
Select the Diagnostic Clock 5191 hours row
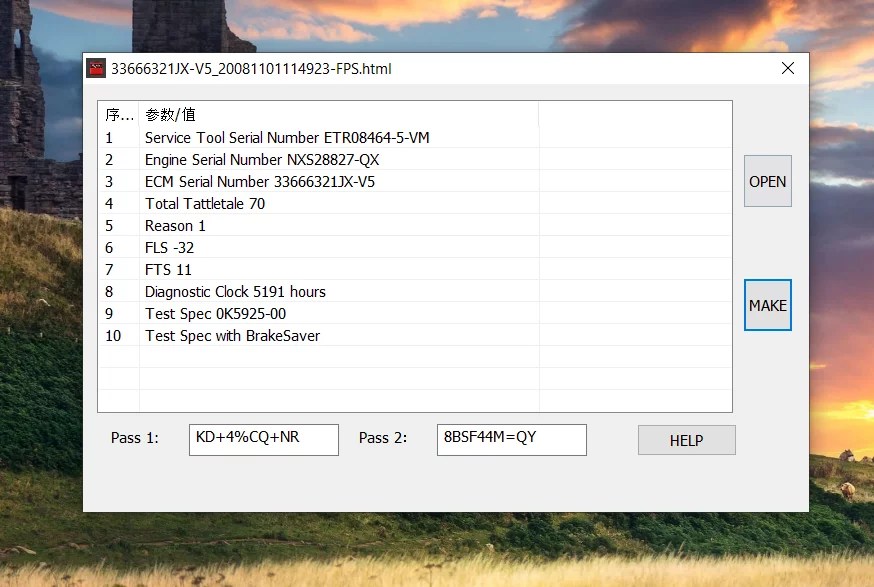pyautogui.click(x=235, y=291)
